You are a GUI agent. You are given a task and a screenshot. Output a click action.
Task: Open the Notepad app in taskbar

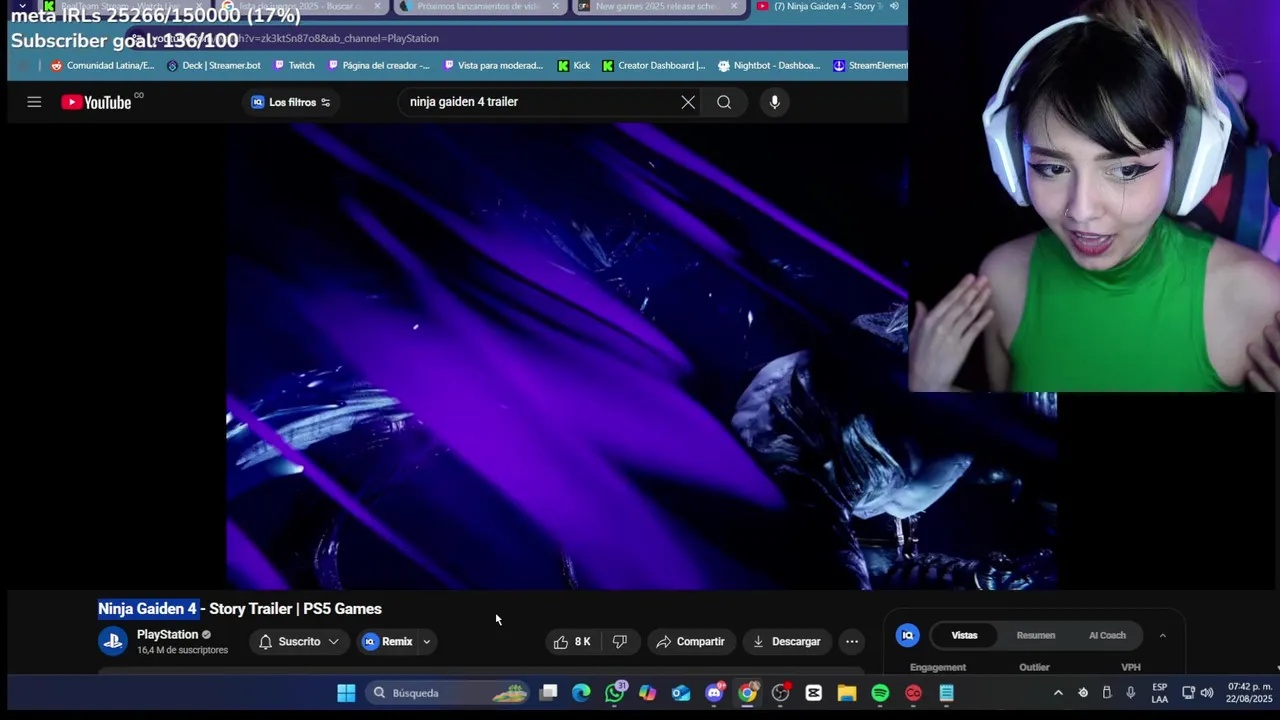(946, 693)
